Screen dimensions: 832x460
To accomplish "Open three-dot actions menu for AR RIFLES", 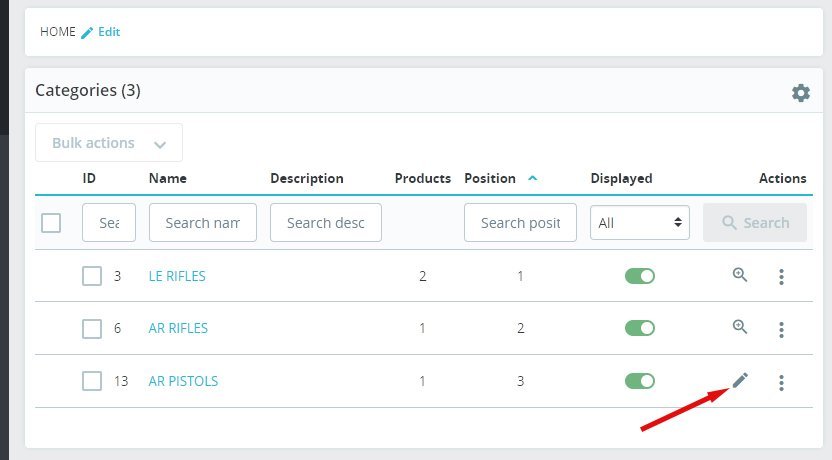I will [x=781, y=329].
